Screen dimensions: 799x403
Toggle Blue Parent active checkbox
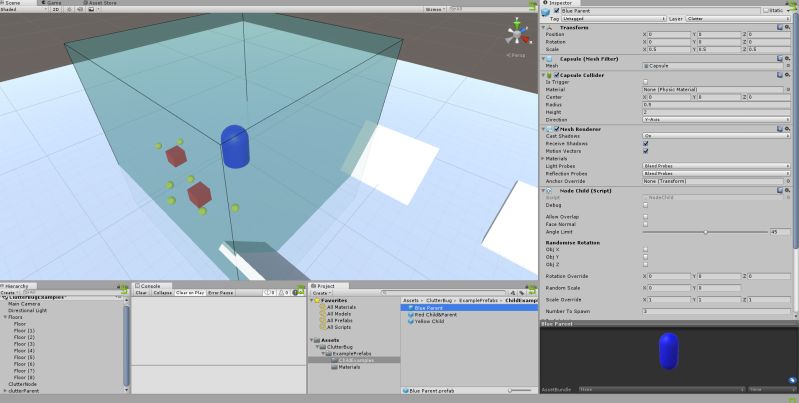coord(556,11)
